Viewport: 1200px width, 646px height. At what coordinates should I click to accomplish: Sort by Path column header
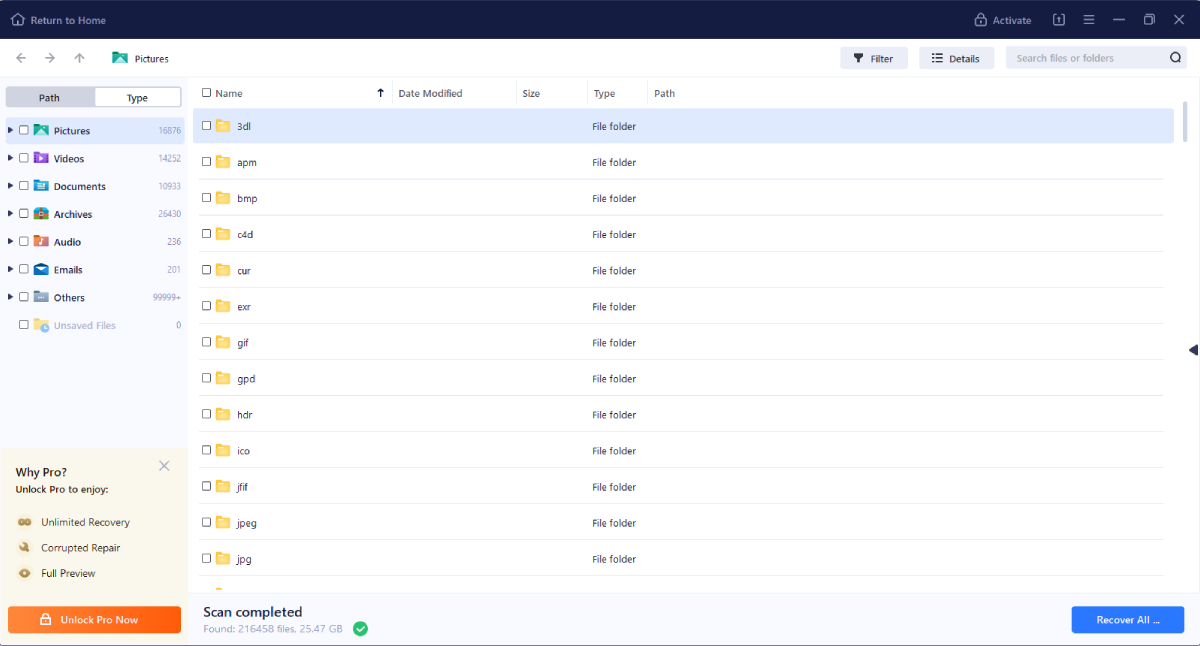(664, 93)
